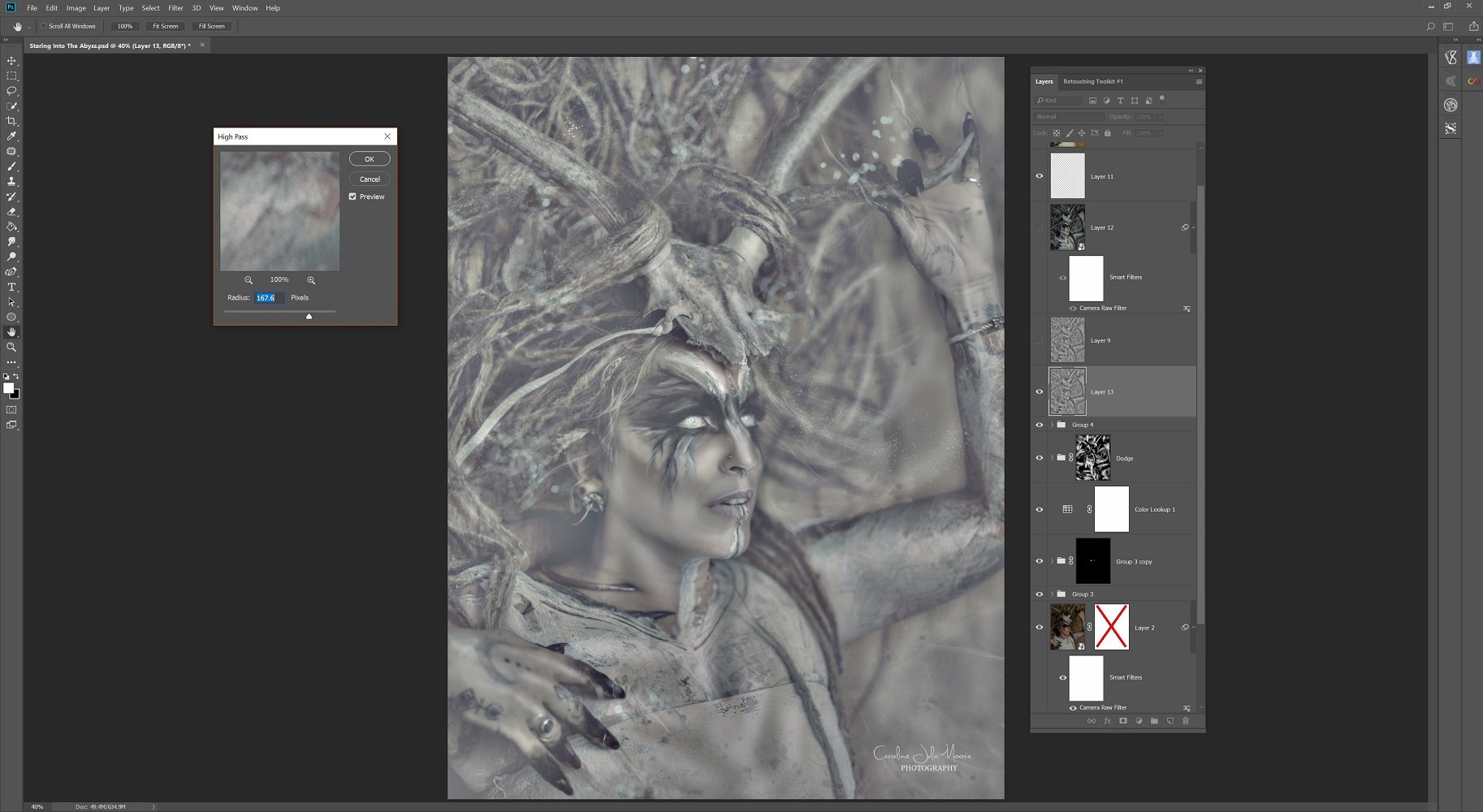The height and width of the screenshot is (812, 1483).
Task: Uncheck the Preview checkbox
Action: tap(352, 197)
